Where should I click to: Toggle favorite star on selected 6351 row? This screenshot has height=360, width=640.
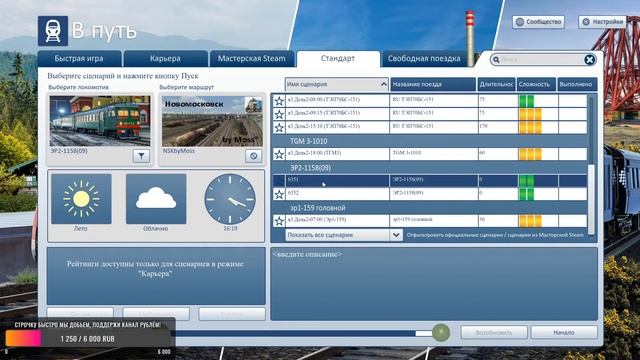[x=279, y=180]
